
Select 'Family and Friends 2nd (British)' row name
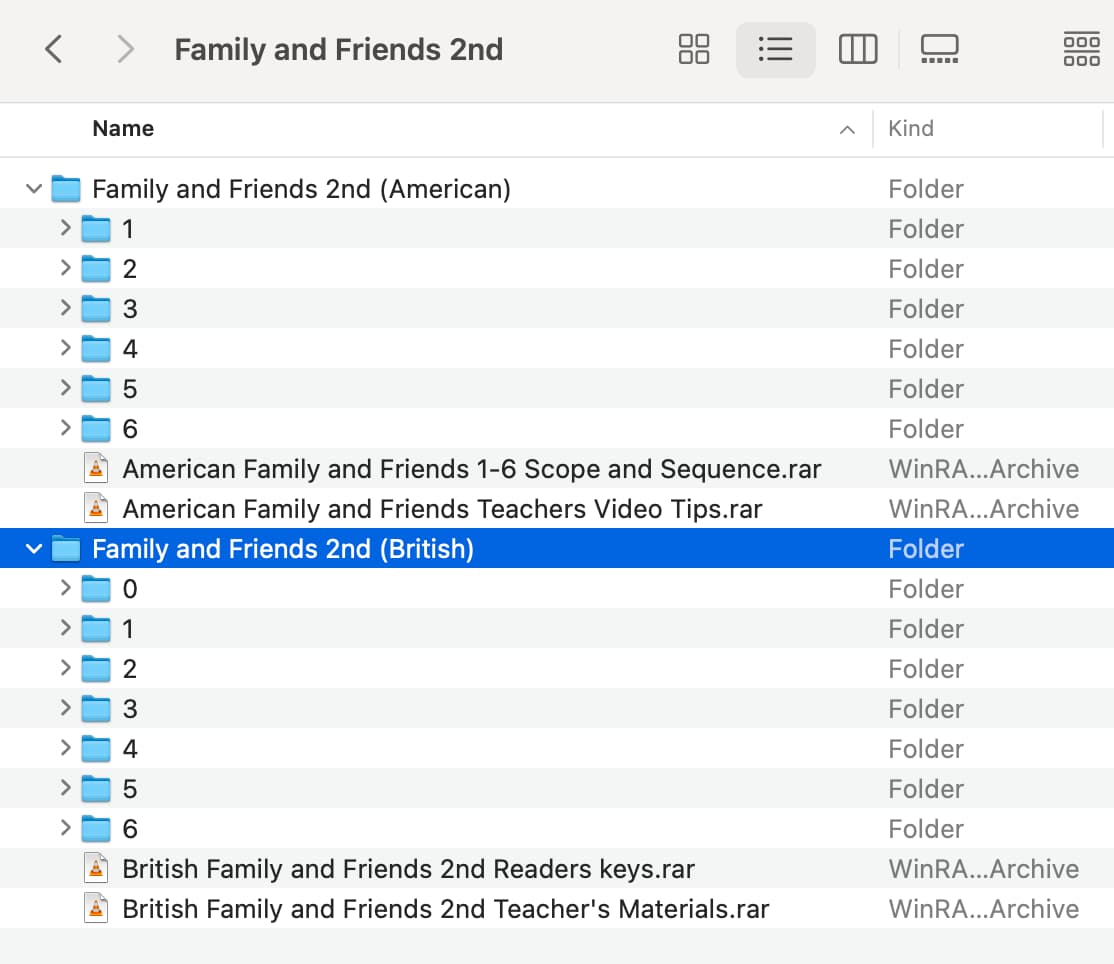283,548
